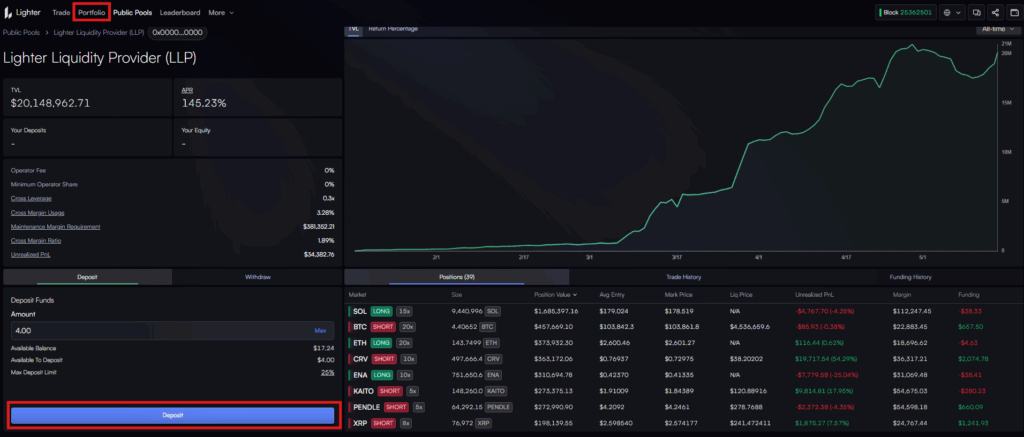Open the globe language selector
This screenshot has width=1024, height=437.
[x=952, y=12]
